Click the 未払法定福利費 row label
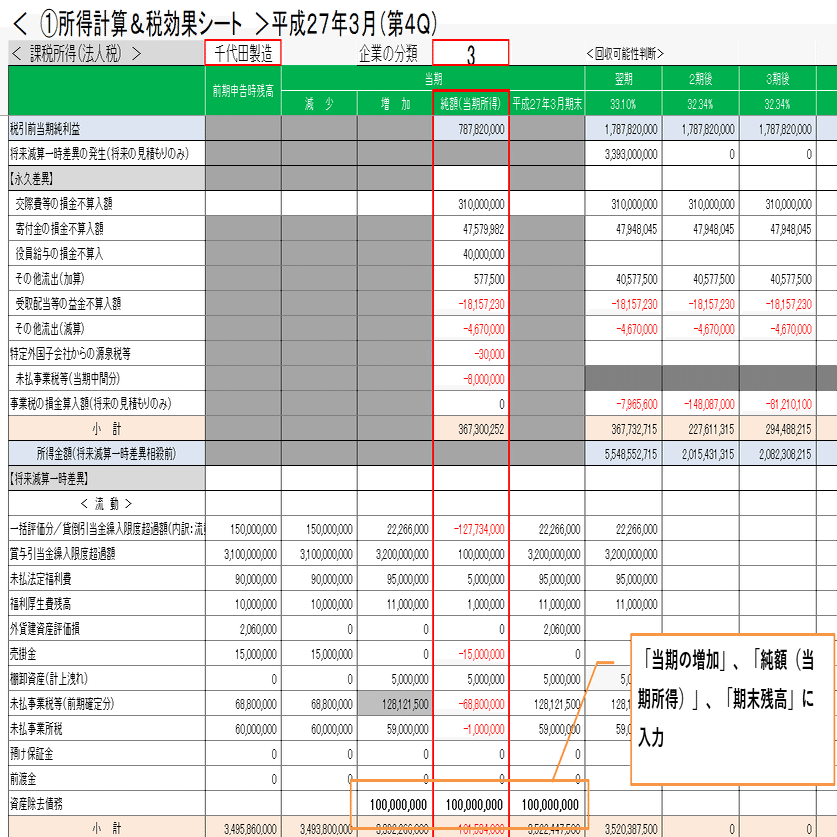This screenshot has width=837, height=837. [107, 579]
